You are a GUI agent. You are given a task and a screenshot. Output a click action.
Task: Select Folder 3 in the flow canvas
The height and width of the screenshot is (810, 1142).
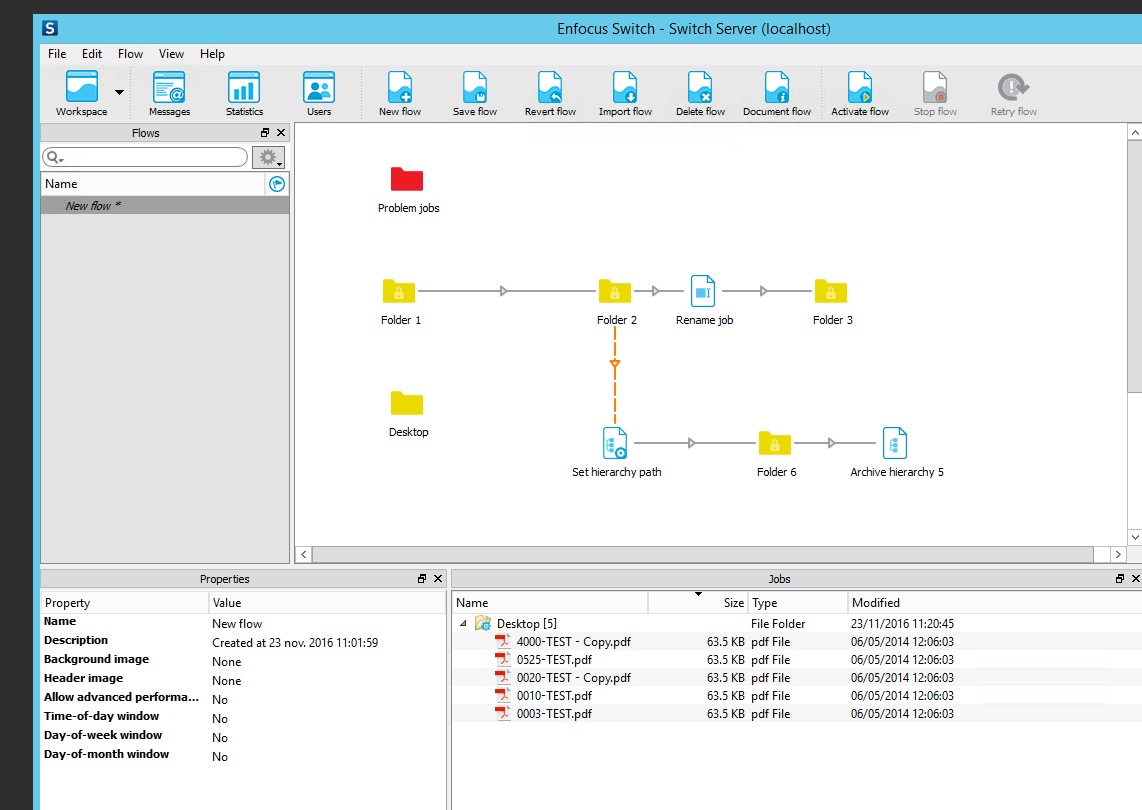point(830,291)
